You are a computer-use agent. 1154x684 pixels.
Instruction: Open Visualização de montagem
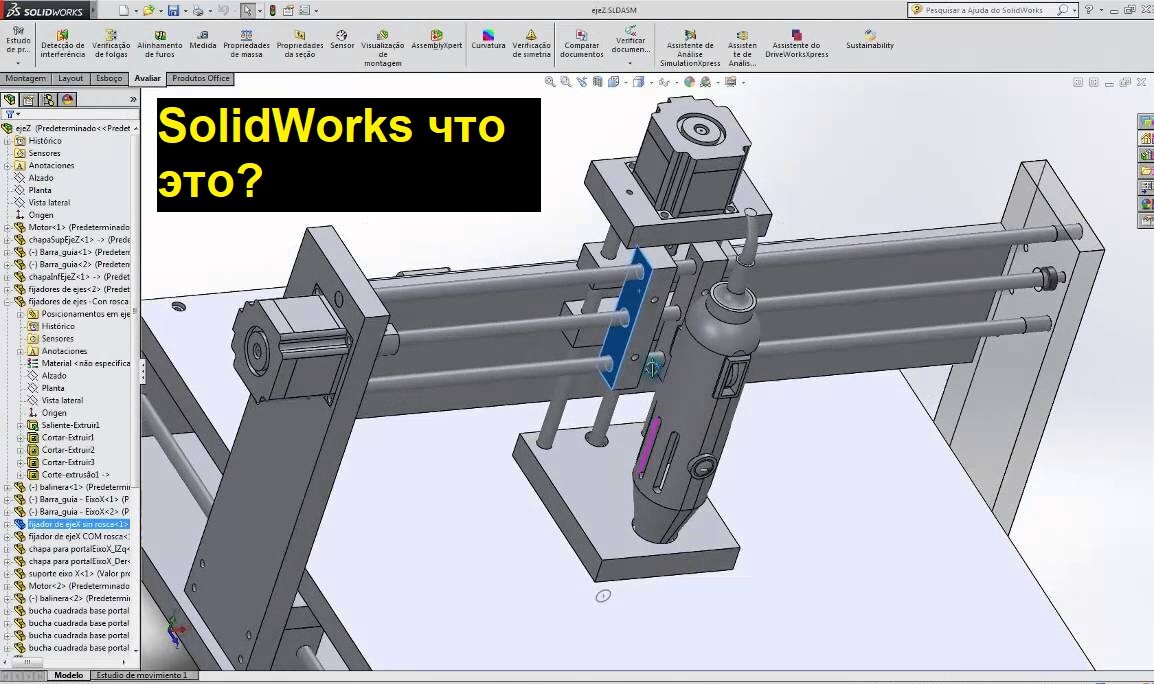point(383,49)
